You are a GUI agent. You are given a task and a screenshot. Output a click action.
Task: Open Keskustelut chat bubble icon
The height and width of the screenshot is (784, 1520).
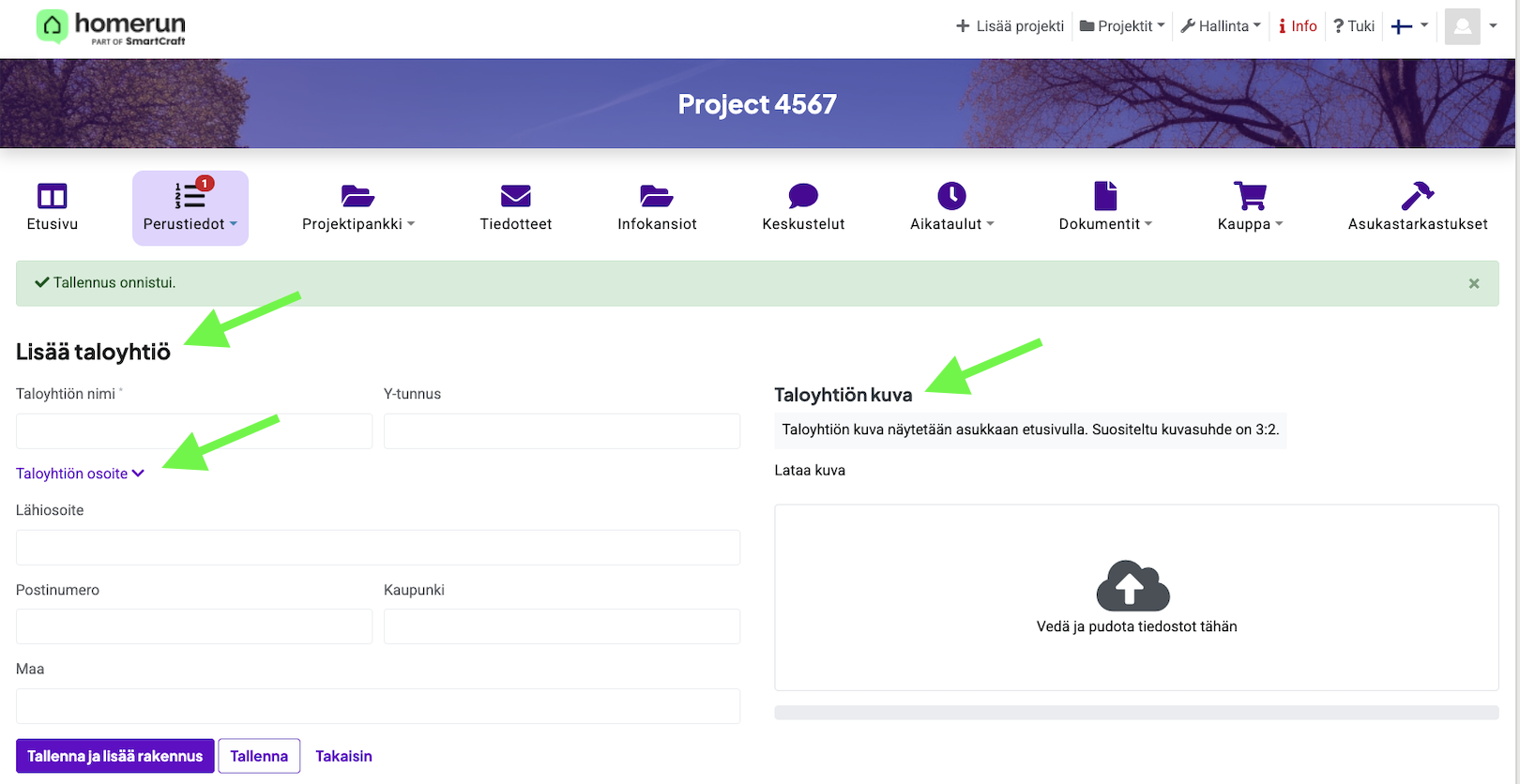coord(803,197)
